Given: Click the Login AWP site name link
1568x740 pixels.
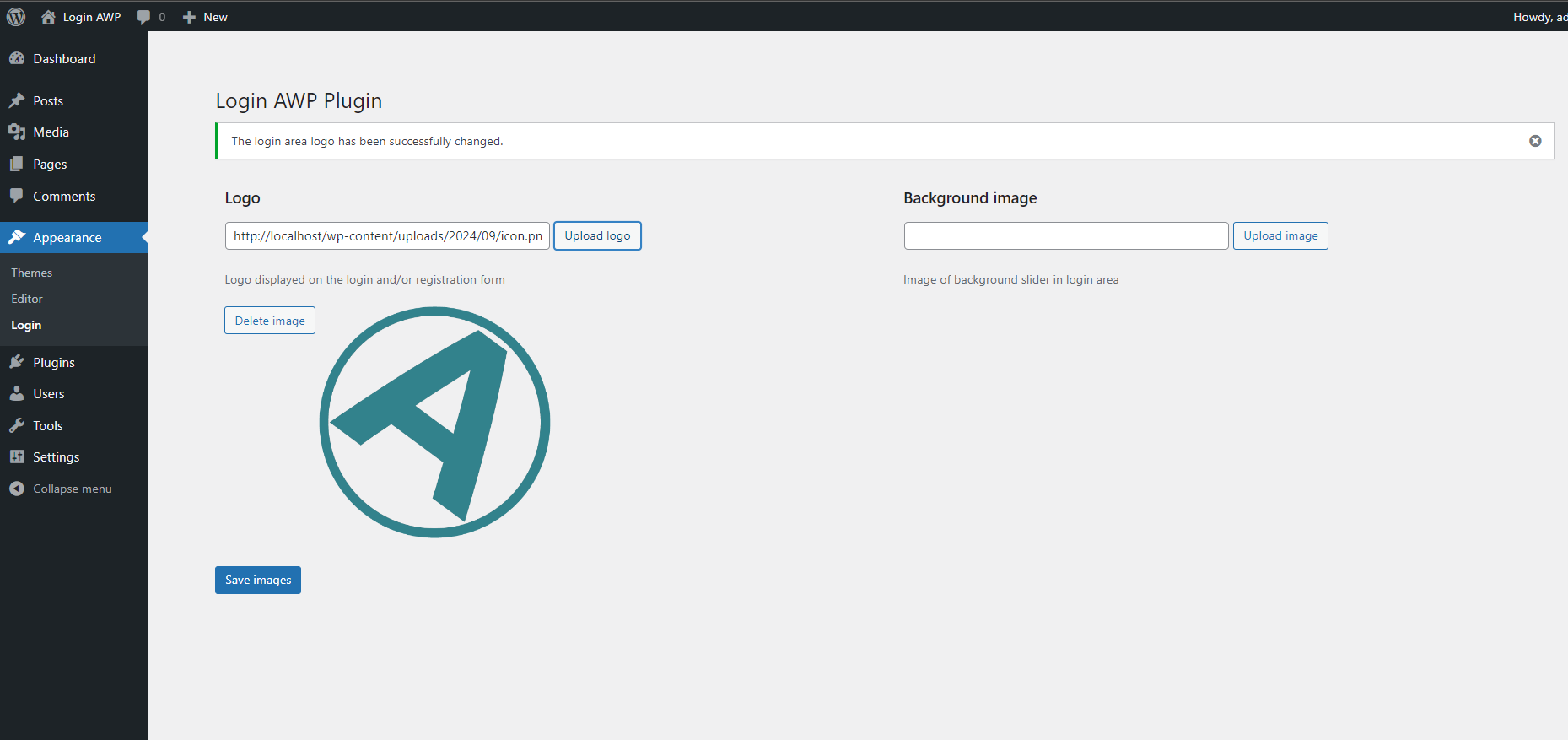Looking at the screenshot, I should click(91, 17).
